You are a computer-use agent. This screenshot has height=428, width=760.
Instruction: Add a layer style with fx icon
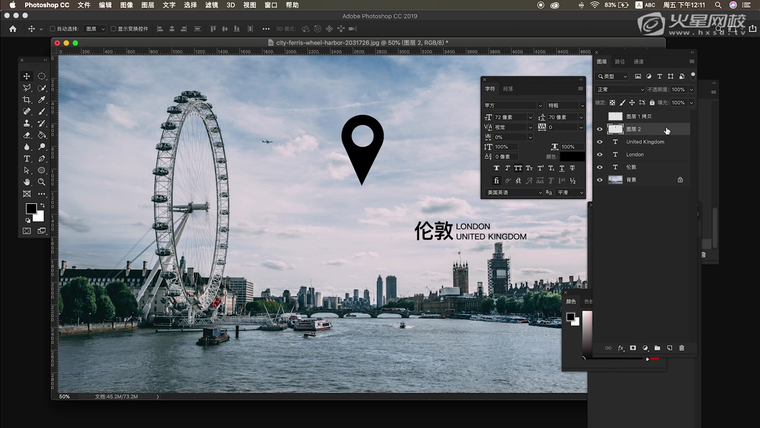coord(620,348)
